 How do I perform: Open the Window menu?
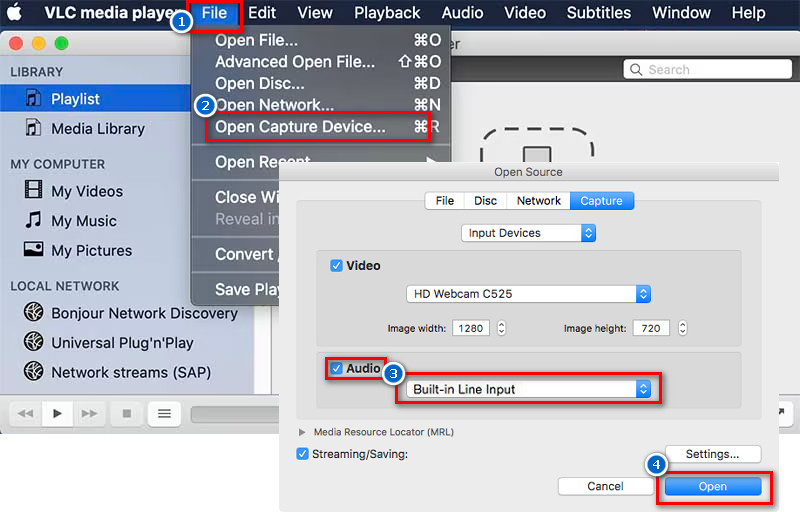tap(681, 13)
